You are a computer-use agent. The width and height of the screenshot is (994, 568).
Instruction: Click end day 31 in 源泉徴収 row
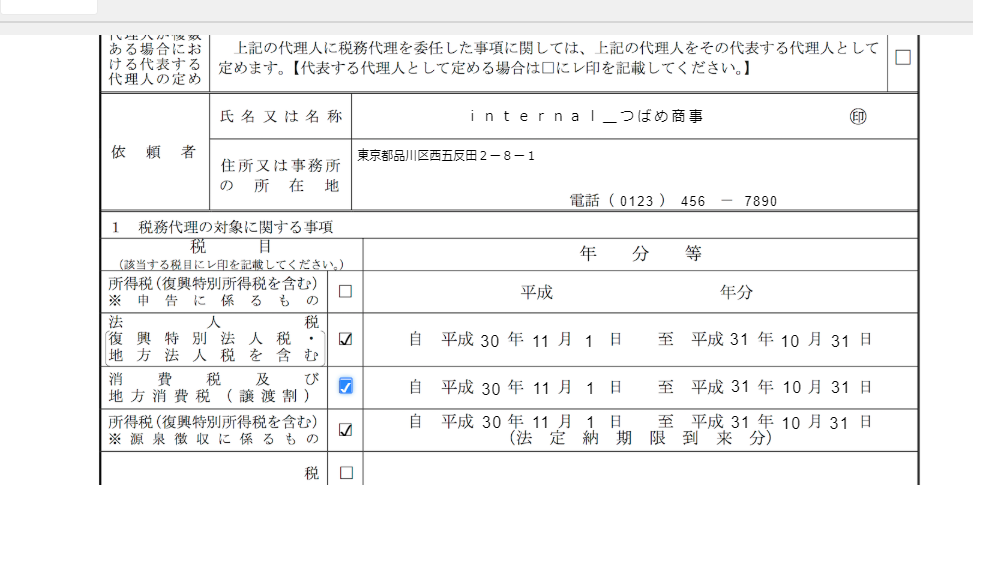[839, 423]
